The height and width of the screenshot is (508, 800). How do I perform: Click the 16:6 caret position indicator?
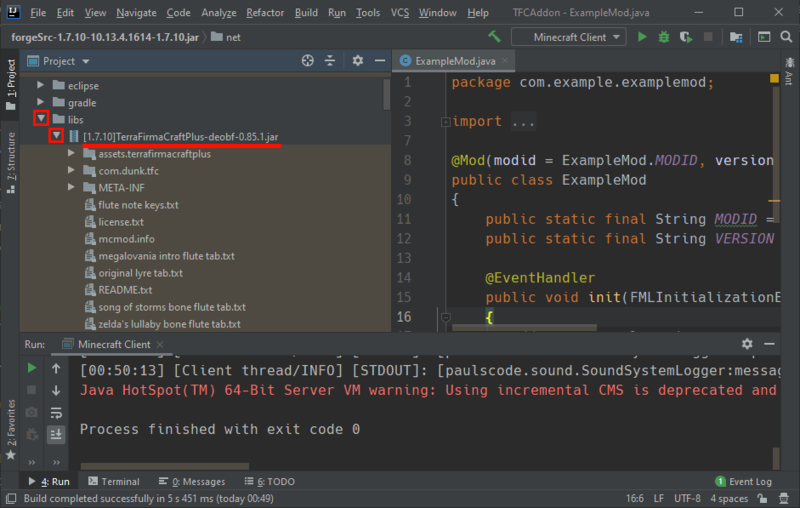pyautogui.click(x=635, y=498)
